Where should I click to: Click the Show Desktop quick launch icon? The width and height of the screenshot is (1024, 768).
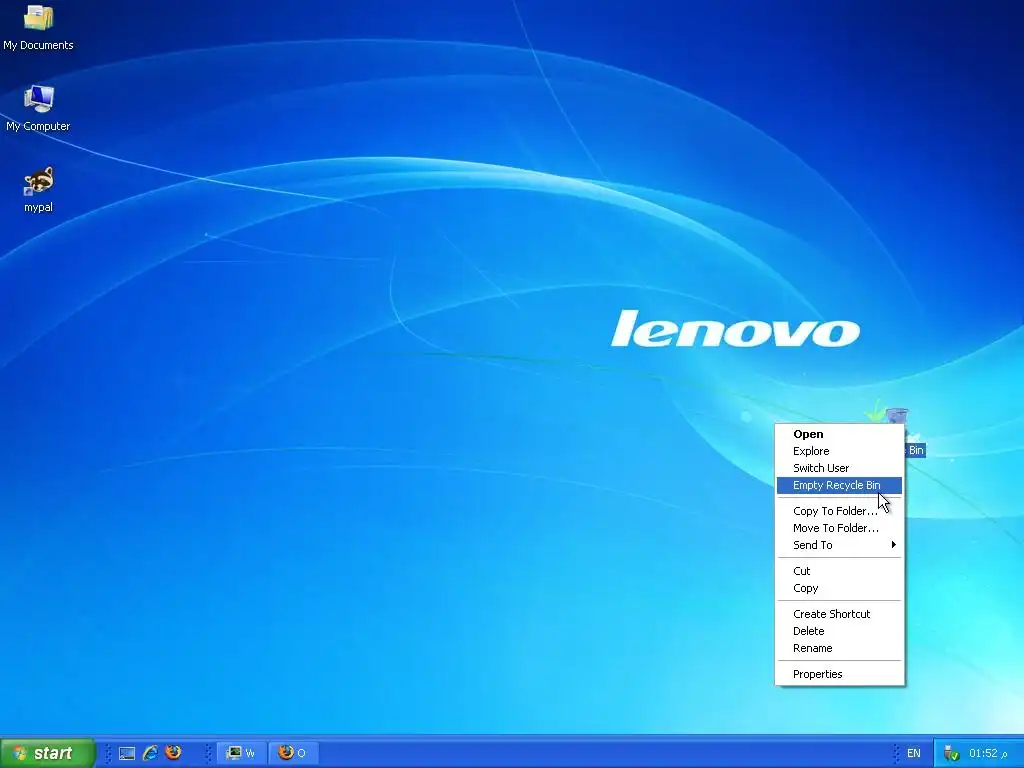tap(127, 753)
